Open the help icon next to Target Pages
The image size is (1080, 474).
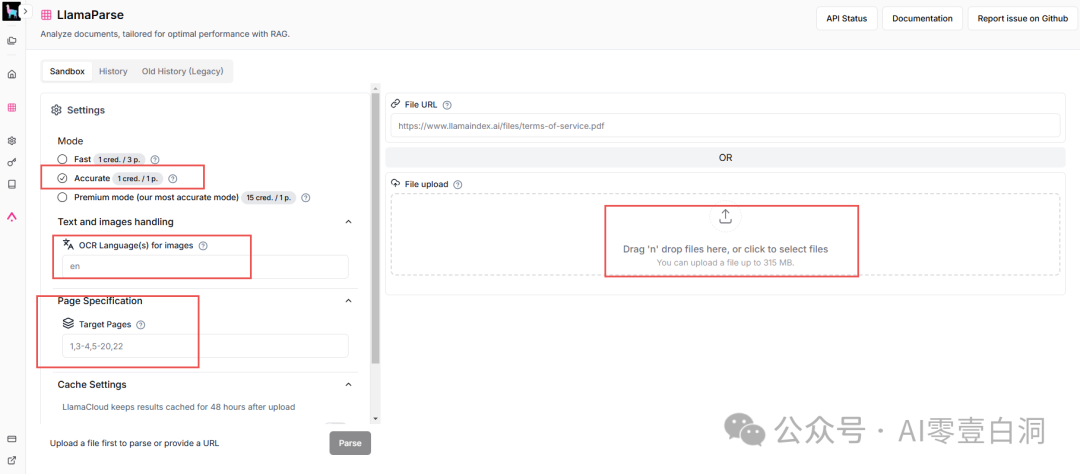tap(141, 324)
